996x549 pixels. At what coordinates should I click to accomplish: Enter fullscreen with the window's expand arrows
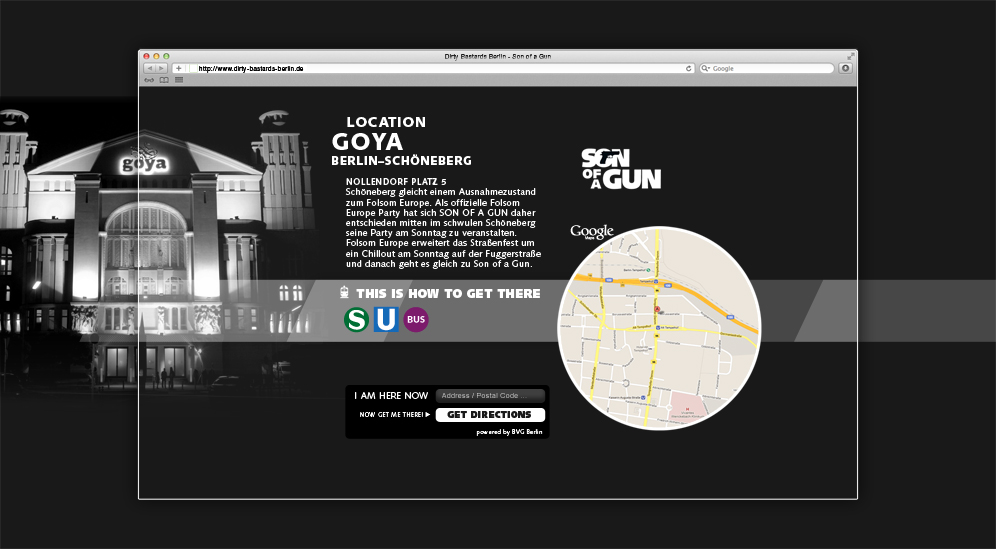click(x=851, y=56)
